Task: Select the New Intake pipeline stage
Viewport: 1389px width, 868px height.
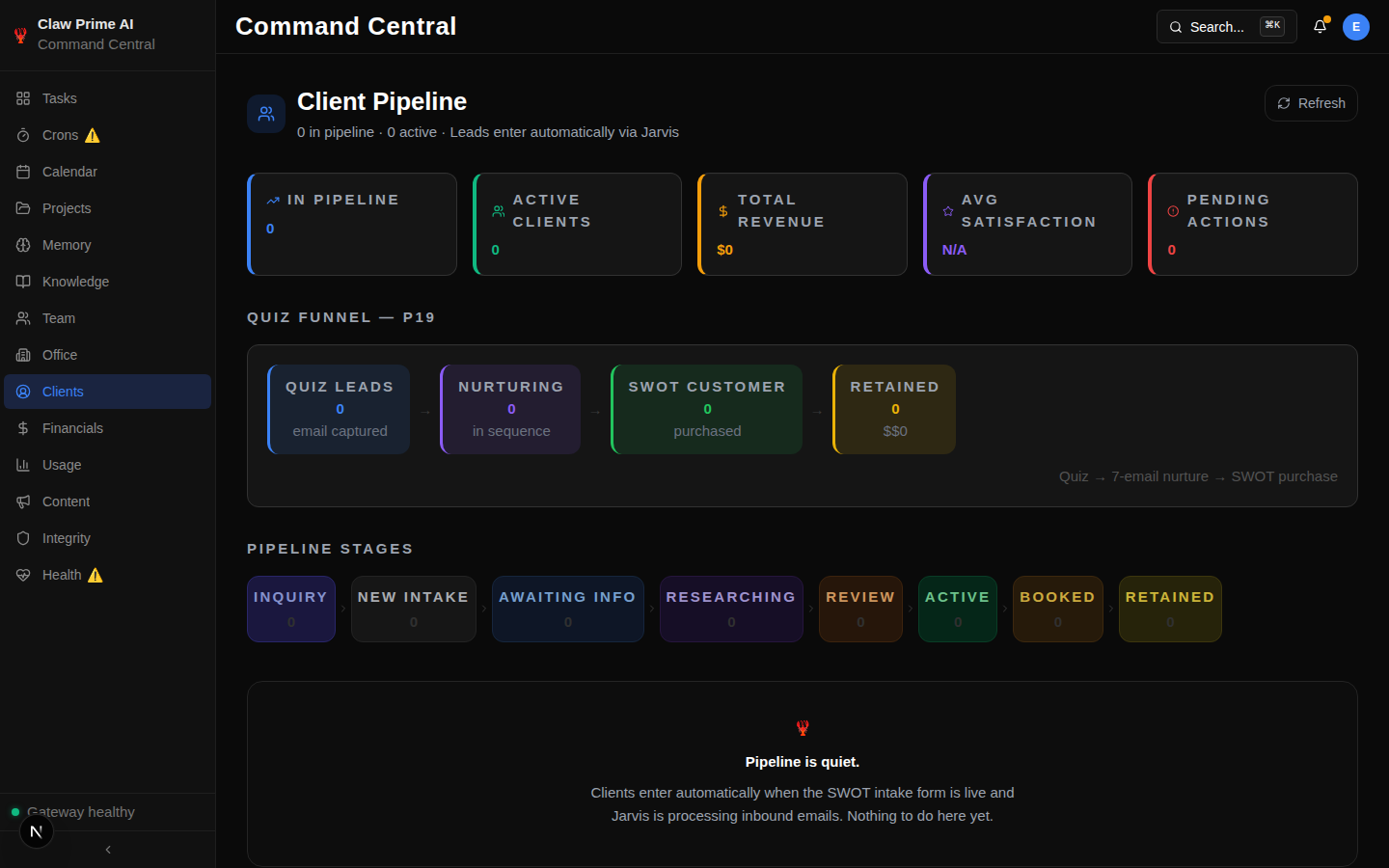Action: 414,610
